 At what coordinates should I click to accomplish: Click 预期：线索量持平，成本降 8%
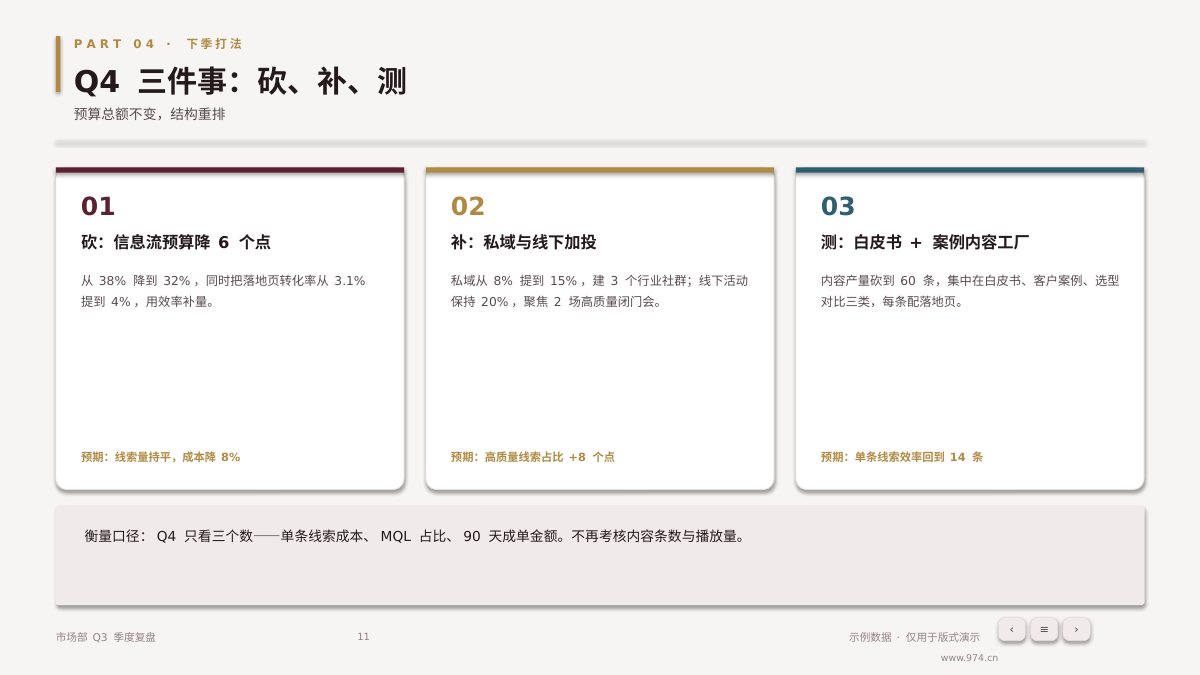pyautogui.click(x=161, y=457)
